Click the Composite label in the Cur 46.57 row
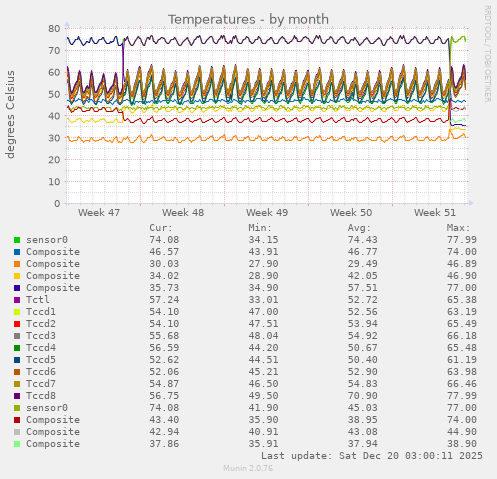 coord(53,252)
